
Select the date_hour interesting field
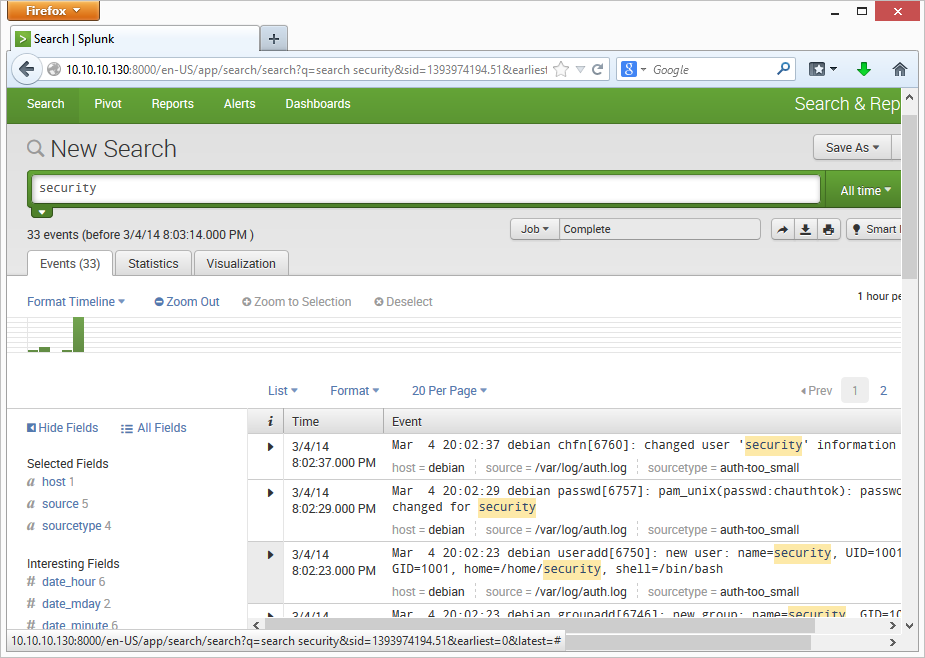pyautogui.click(x=68, y=582)
